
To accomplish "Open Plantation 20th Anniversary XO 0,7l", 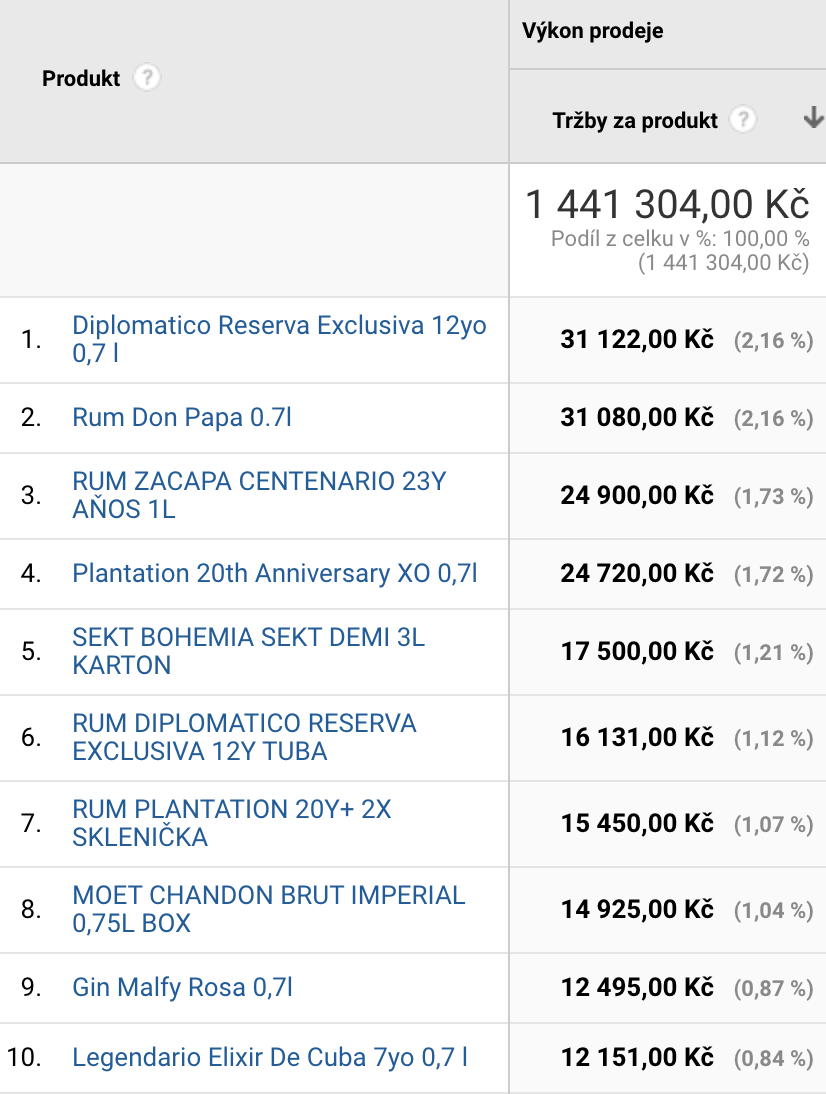I will coord(275,573).
